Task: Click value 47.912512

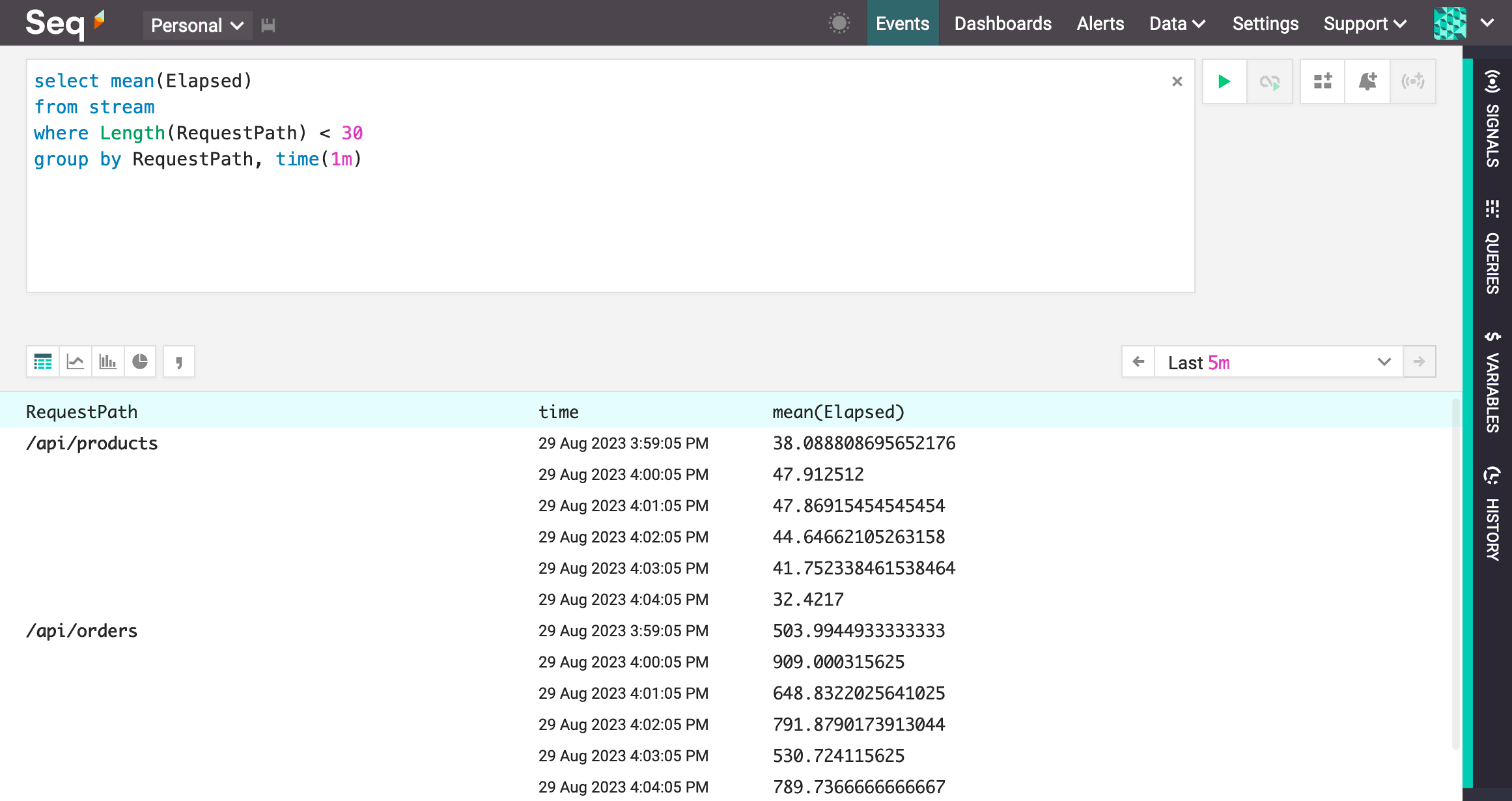Action: pyautogui.click(x=819, y=475)
